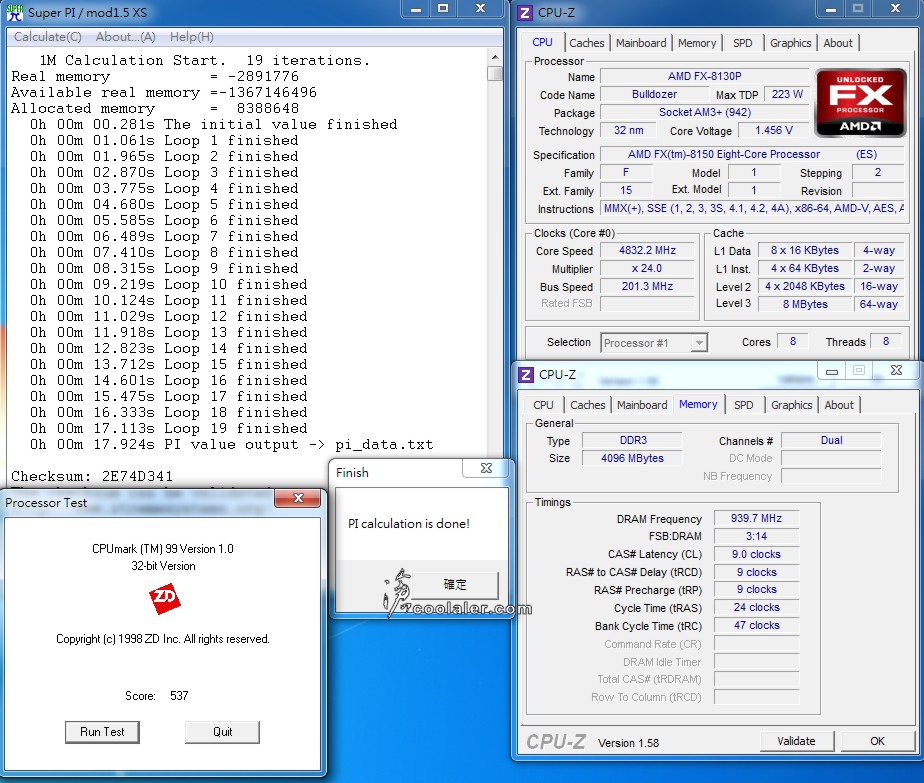This screenshot has width=924, height=783.
Task: Switch to SPD tab in upper CPU-Z window
Action: coord(742,43)
